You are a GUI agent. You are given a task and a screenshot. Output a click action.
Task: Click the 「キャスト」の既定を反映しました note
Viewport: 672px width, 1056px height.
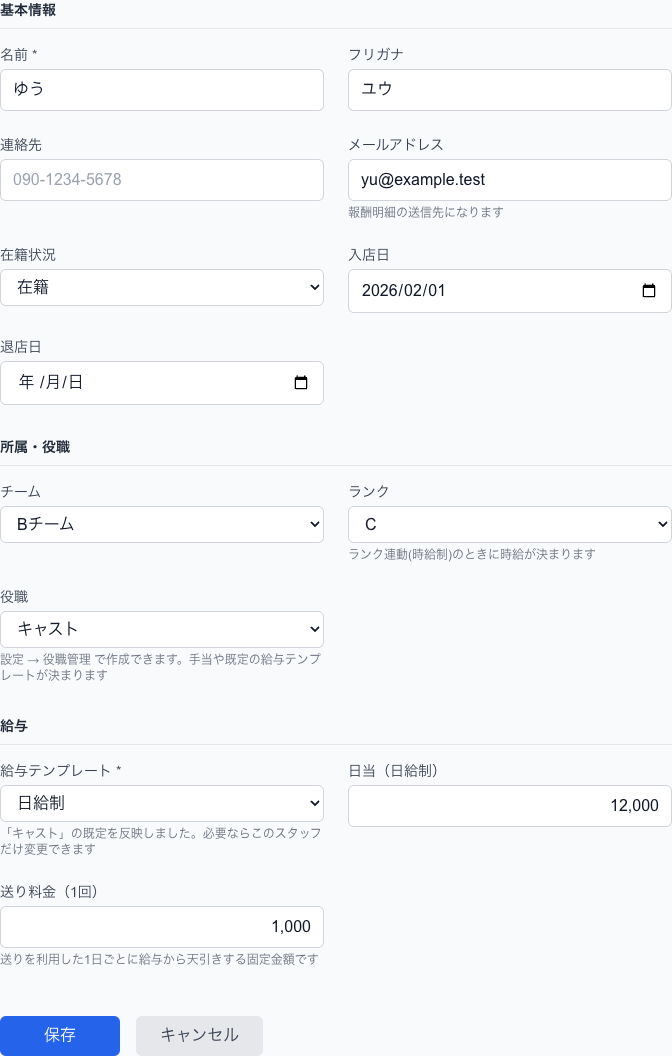pos(160,841)
